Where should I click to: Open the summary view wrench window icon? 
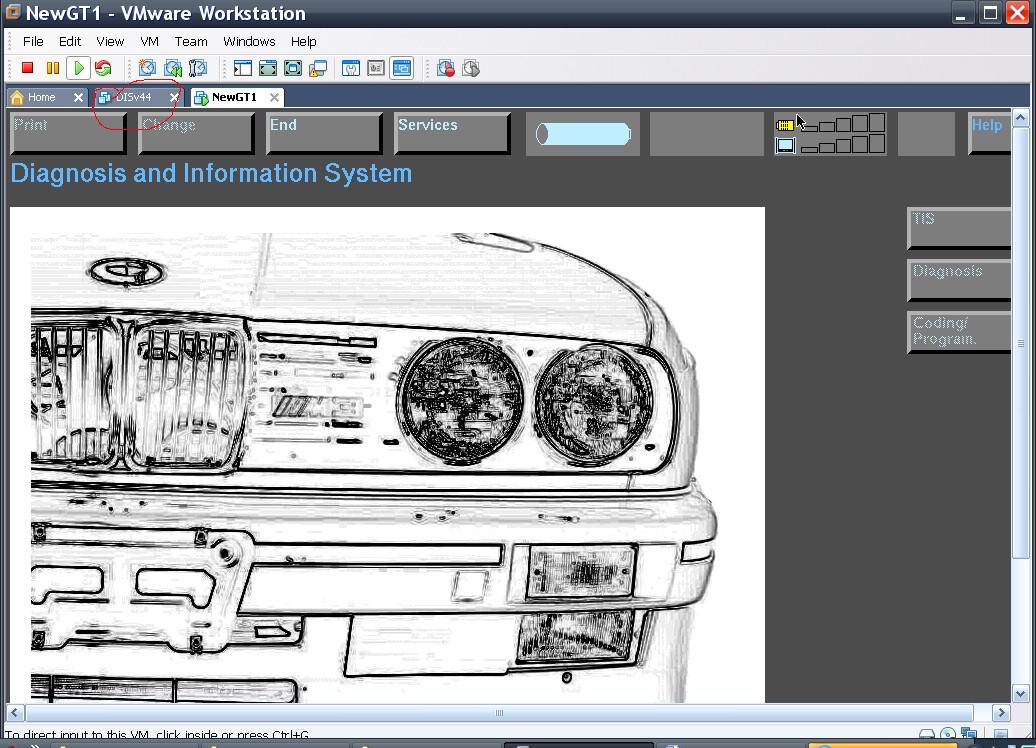click(351, 67)
